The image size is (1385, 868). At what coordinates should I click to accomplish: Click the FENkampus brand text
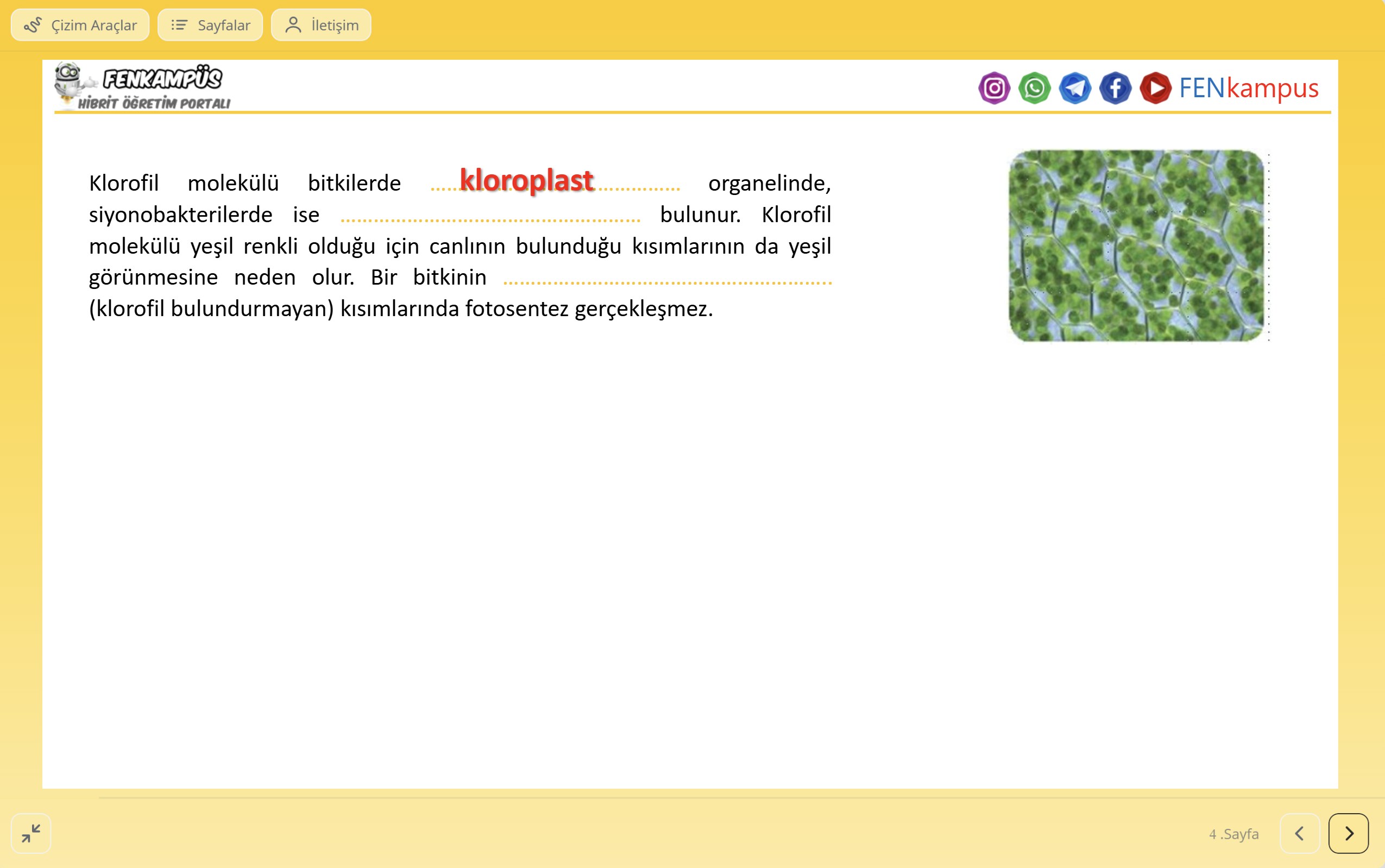coord(1248,88)
